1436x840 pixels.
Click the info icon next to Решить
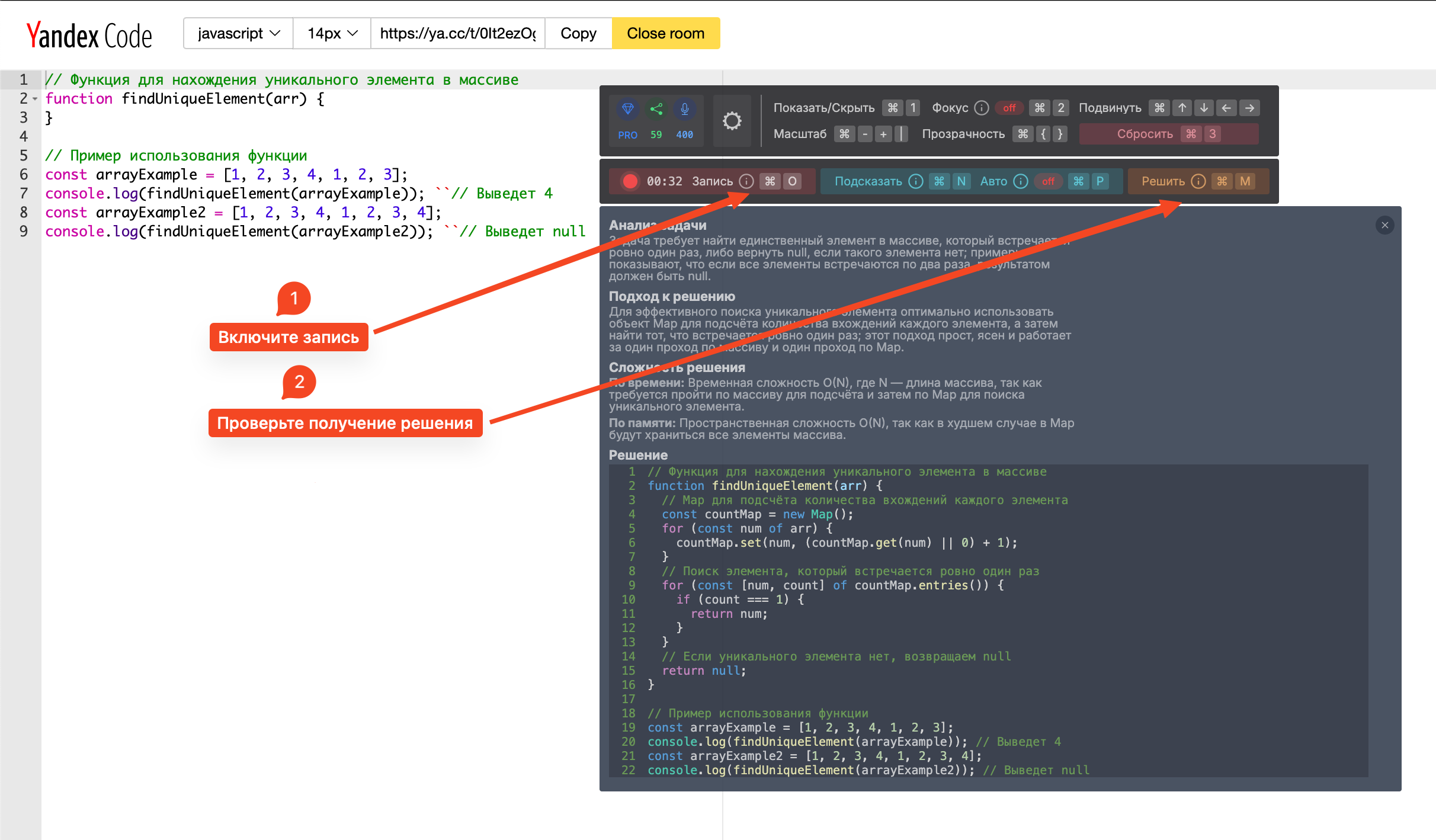(1198, 181)
